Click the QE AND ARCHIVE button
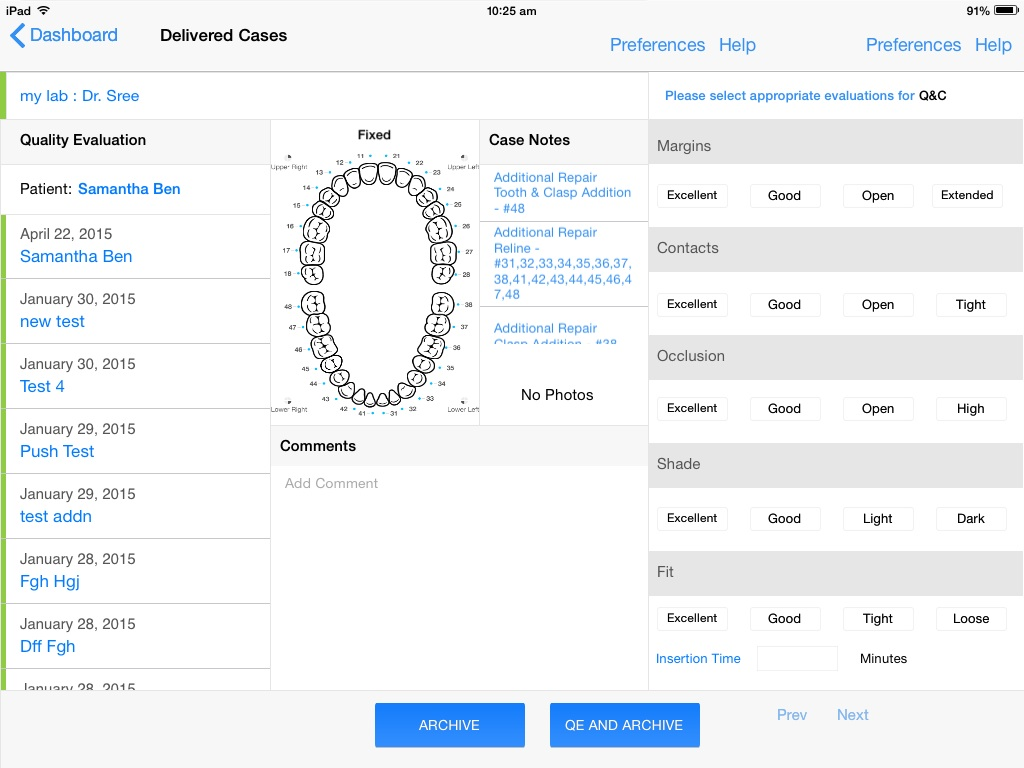This screenshot has width=1024, height=768. click(624, 725)
